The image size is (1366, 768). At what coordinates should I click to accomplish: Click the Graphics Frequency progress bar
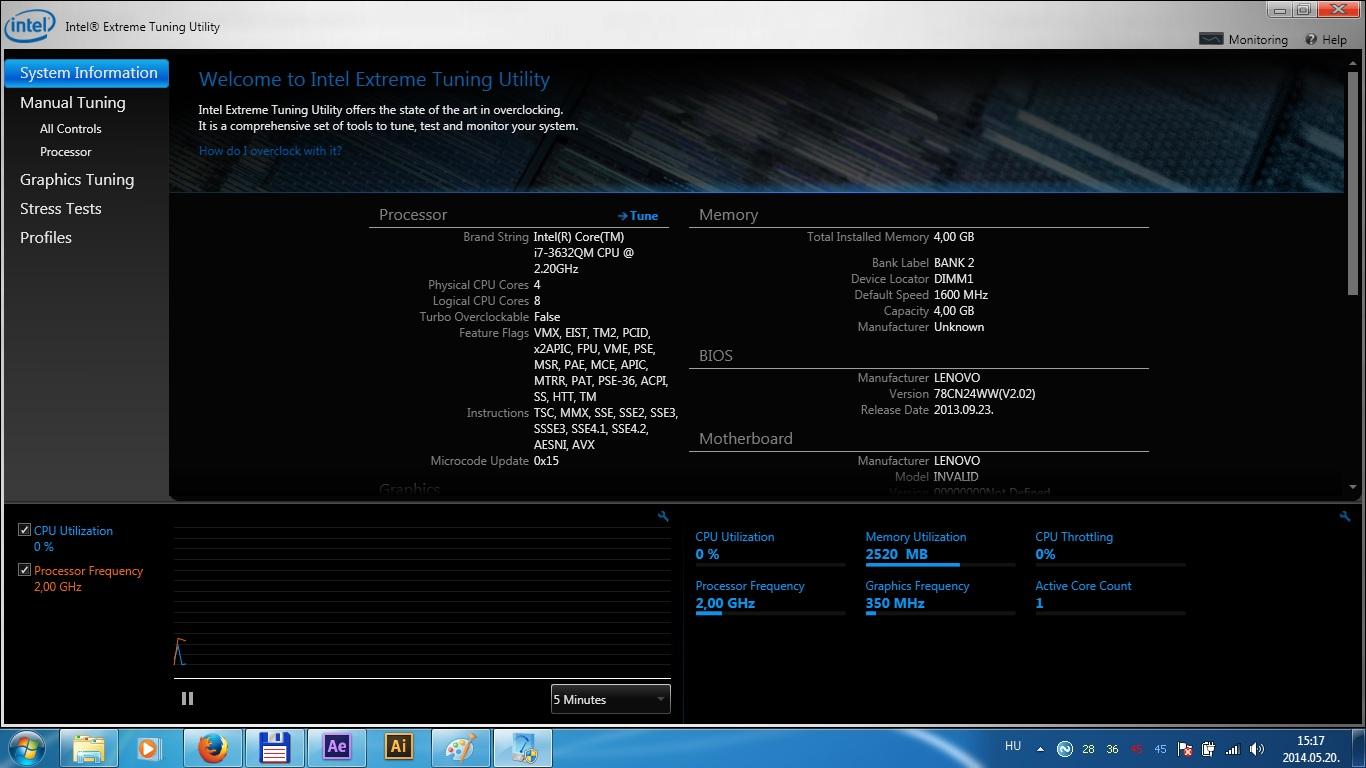940,613
